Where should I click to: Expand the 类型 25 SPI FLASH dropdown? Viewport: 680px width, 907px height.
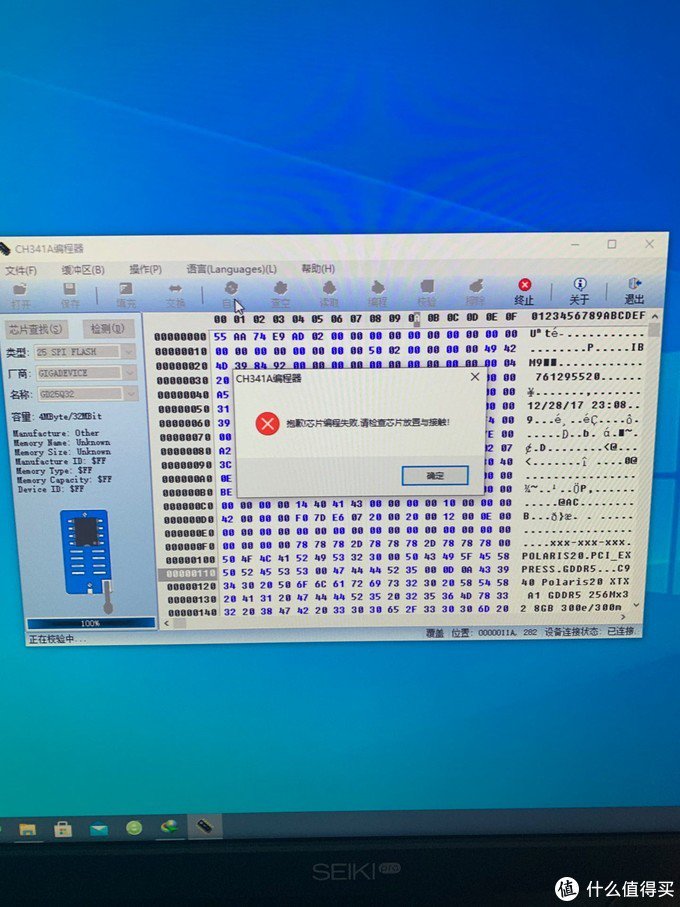pyautogui.click(x=129, y=352)
